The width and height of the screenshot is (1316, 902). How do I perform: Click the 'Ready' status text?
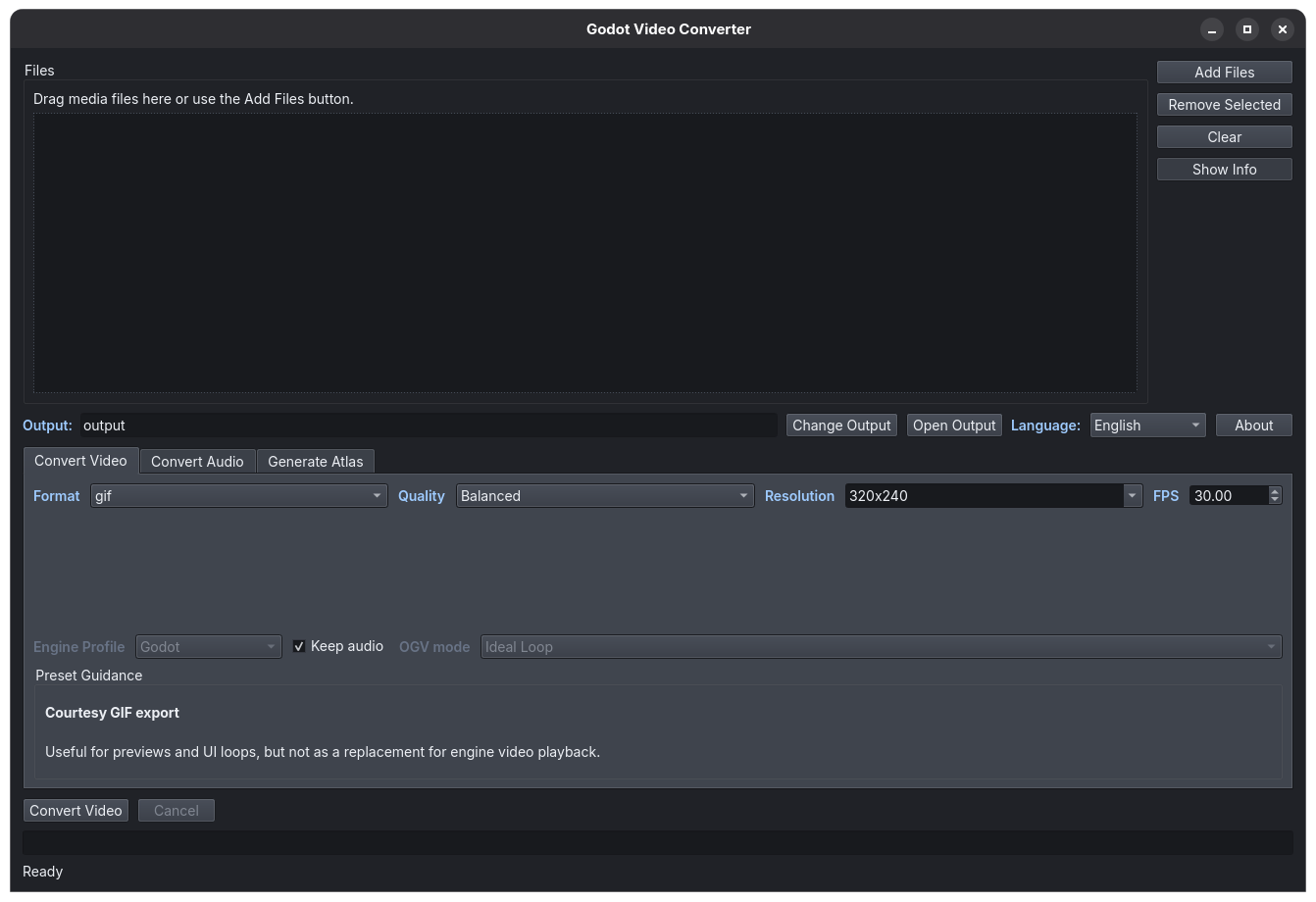click(42, 872)
